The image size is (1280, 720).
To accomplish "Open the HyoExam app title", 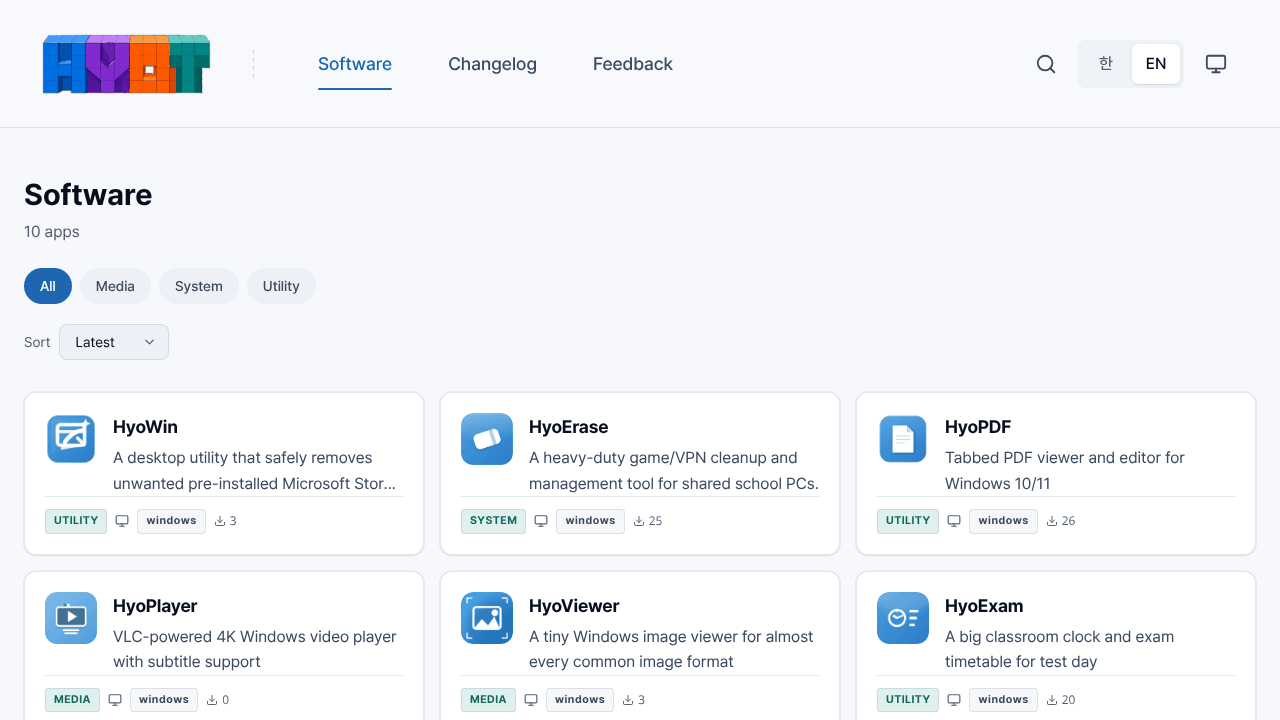I will pos(984,606).
